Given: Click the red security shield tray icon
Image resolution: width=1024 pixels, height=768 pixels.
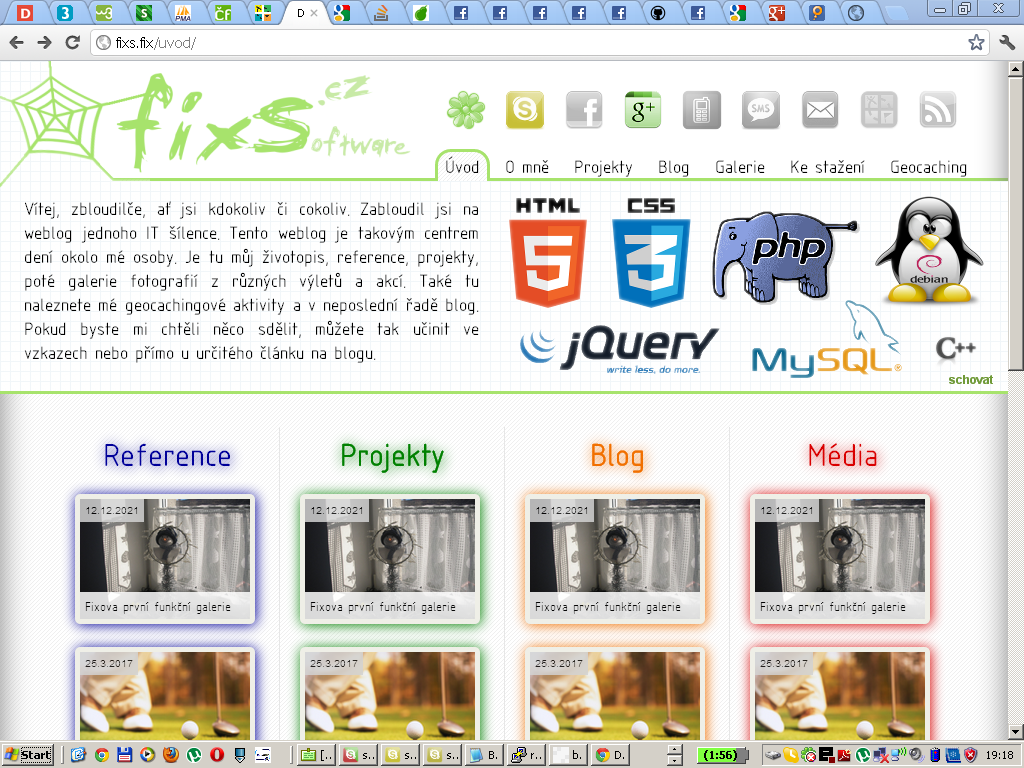Looking at the screenshot, I should pos(971,755).
